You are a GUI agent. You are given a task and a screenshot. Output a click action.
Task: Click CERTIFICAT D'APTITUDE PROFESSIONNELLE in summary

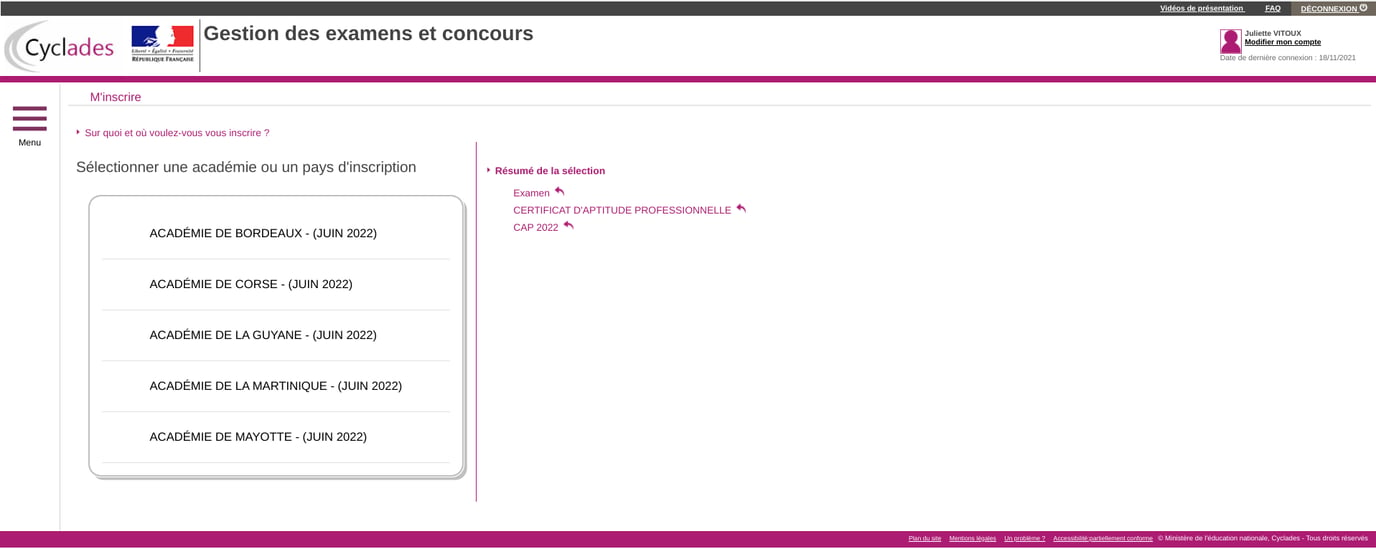[x=622, y=210]
